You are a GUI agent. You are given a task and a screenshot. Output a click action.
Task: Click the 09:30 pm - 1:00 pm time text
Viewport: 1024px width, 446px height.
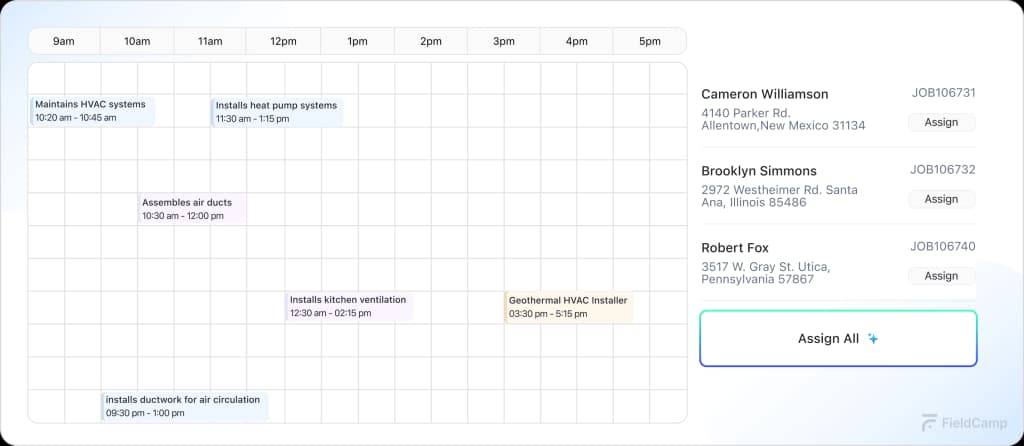(x=145, y=413)
